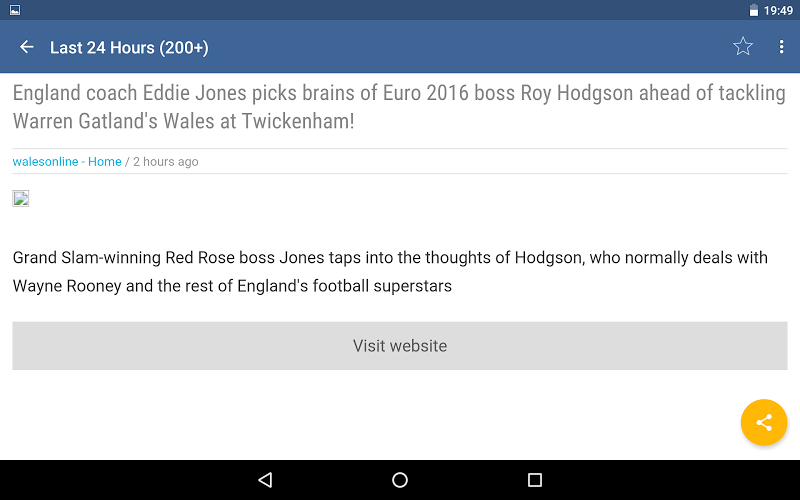Tap the picture notification icon in status bar

tap(15, 10)
